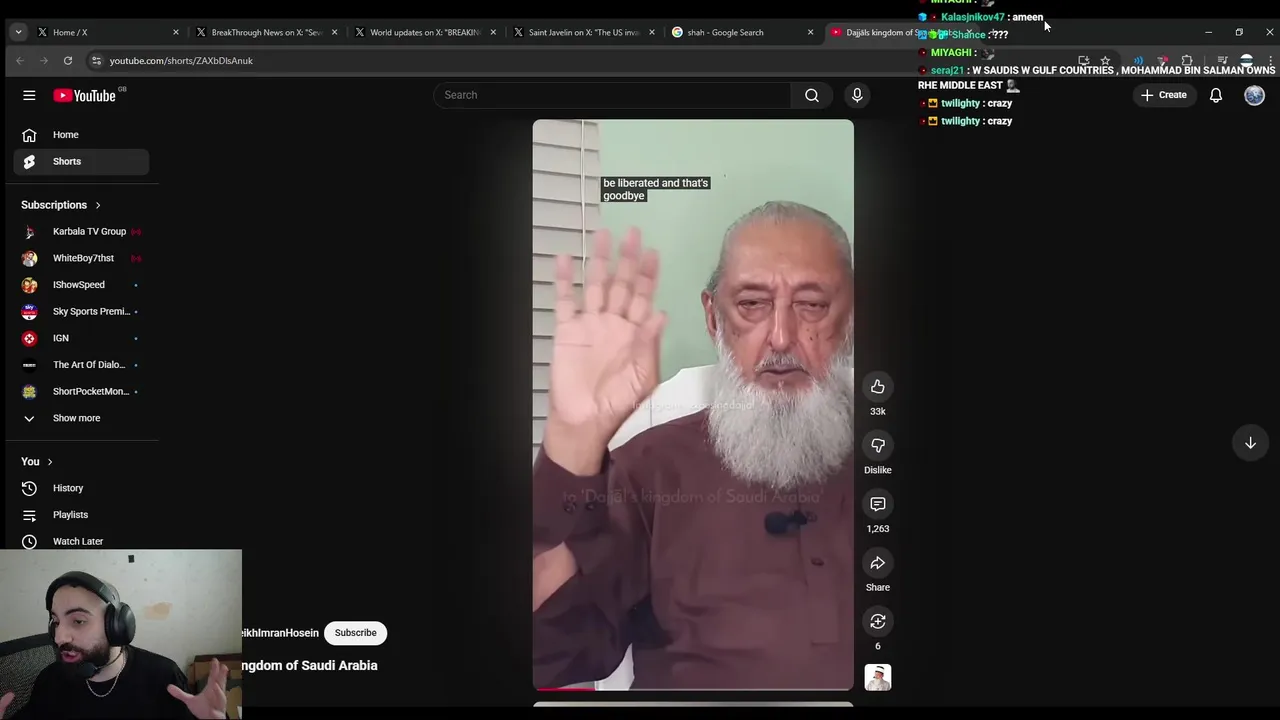Close the BreakThrough News tab
The image size is (1280, 720).
click(334, 32)
